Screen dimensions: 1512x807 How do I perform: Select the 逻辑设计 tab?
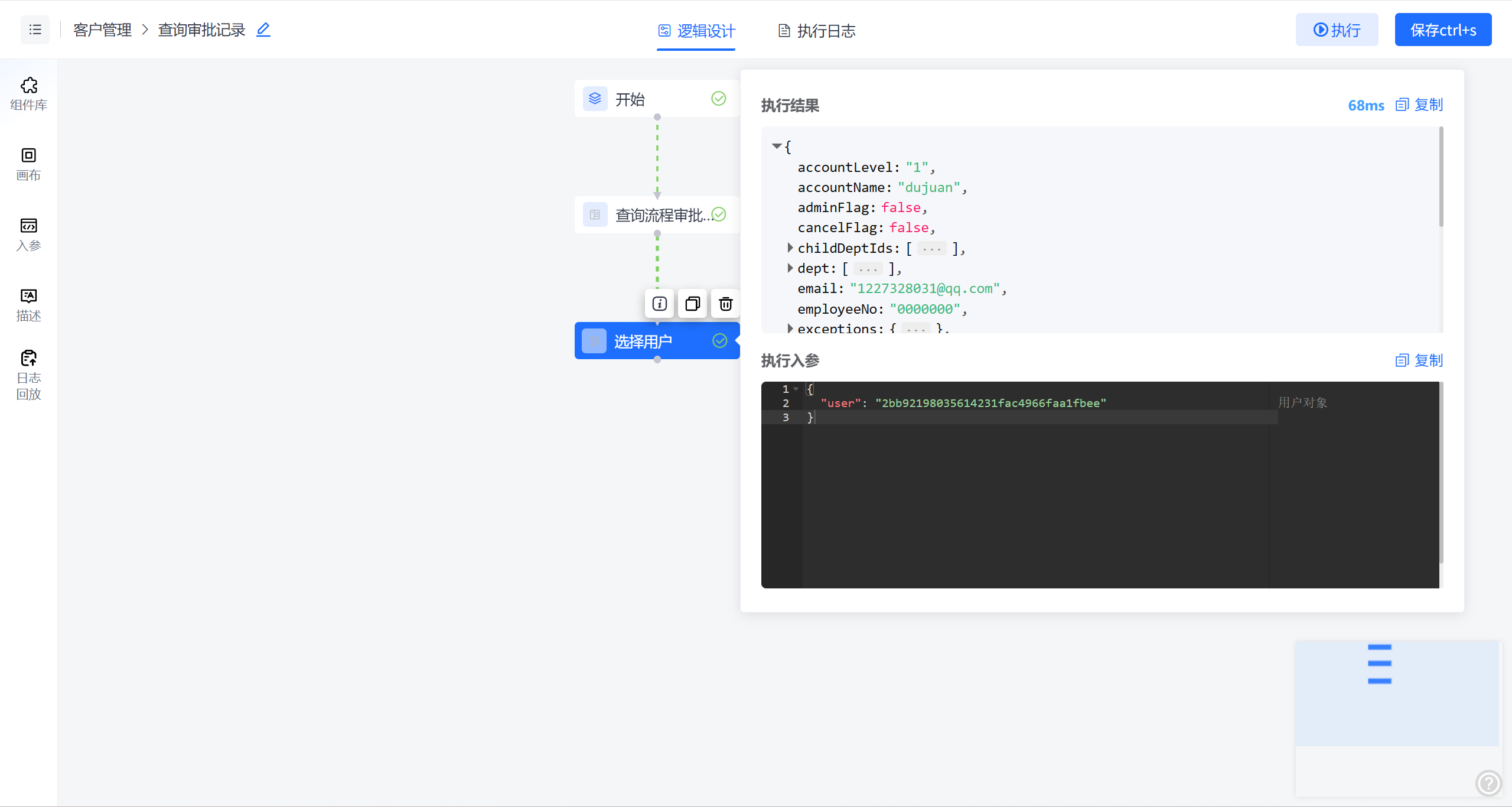pos(696,31)
